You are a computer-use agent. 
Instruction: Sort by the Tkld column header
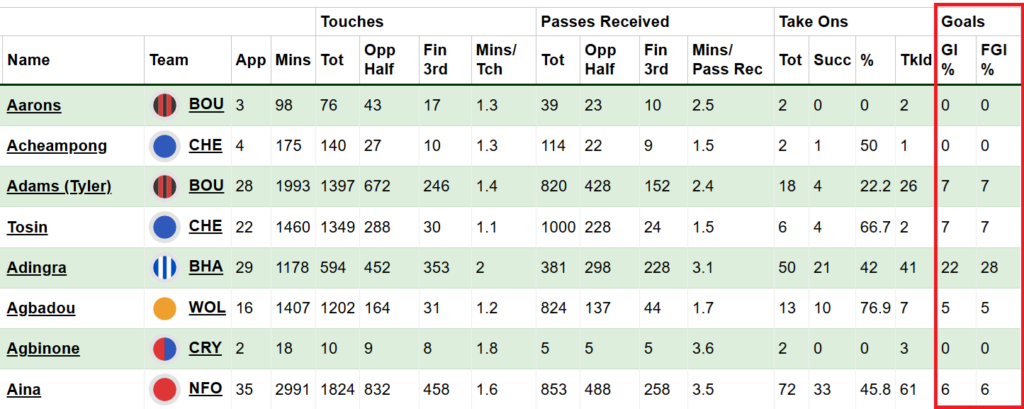pyautogui.click(x=912, y=60)
